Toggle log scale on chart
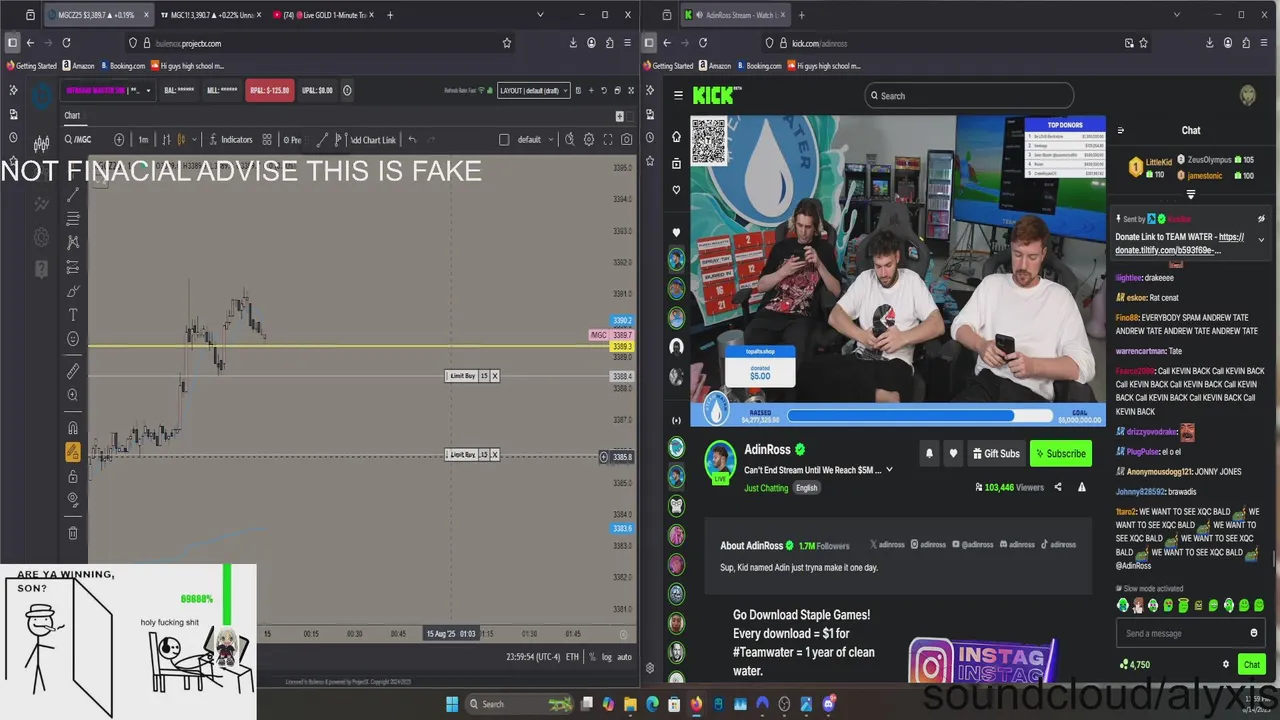The image size is (1280, 720). click(607, 657)
